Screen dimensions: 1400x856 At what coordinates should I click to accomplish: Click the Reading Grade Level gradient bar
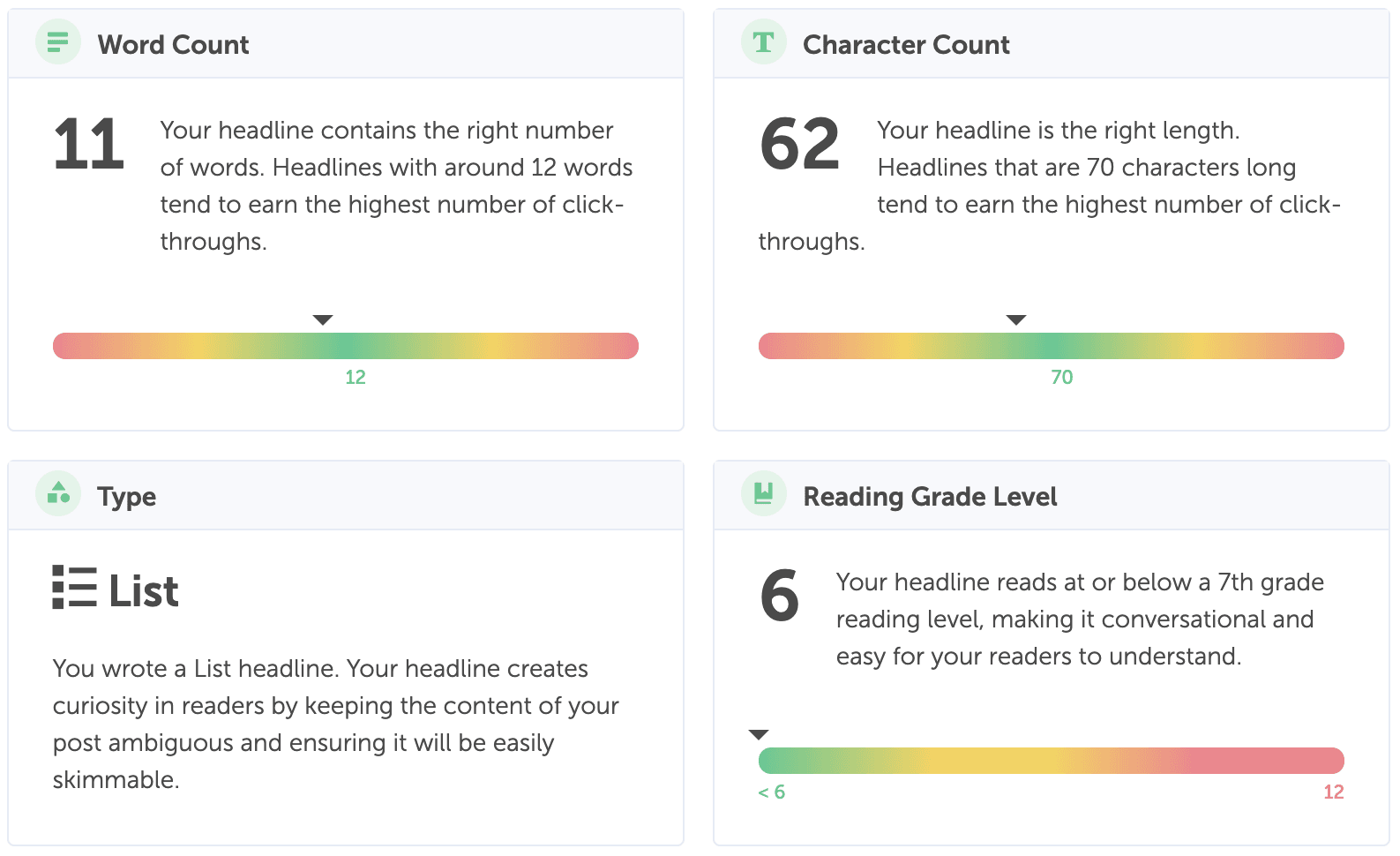(1050, 760)
